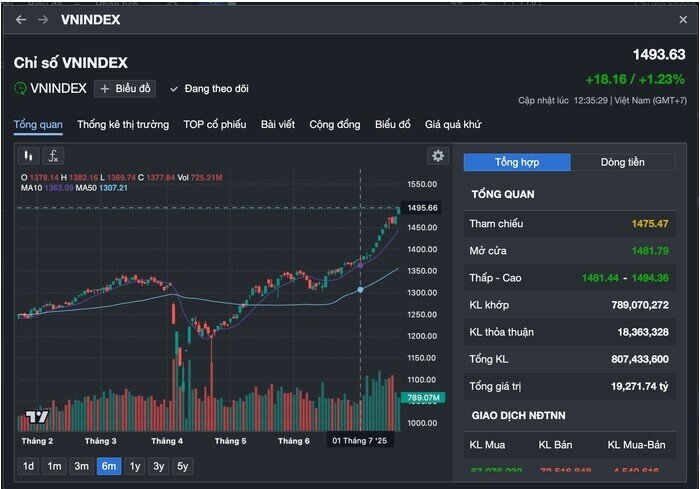Viewport: 700px width, 489px height.
Task: Toggle the Đang theo dõi following status
Action: coord(209,88)
